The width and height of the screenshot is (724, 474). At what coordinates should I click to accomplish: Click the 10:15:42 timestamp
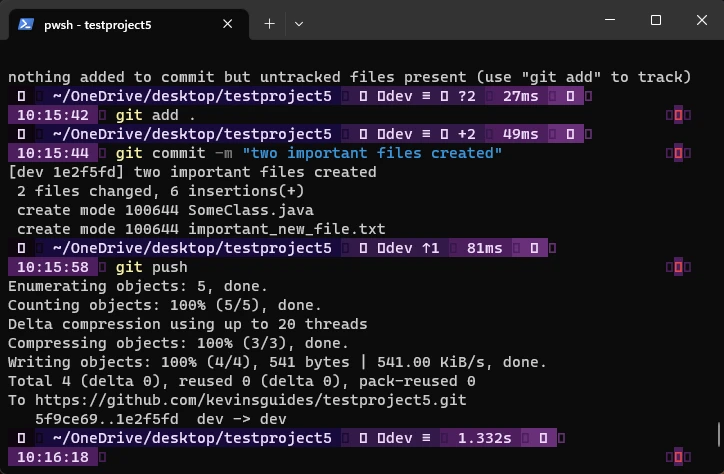coord(53,115)
